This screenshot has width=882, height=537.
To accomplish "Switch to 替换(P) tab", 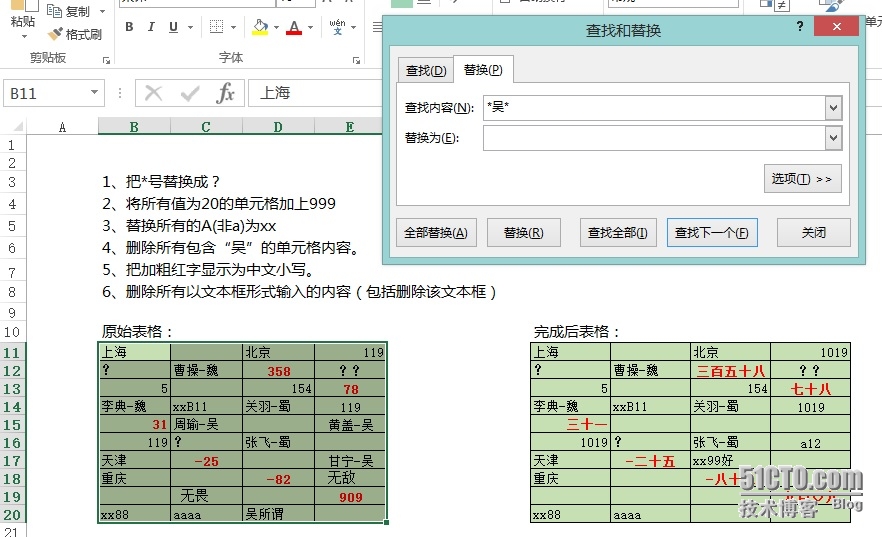I will click(x=483, y=69).
